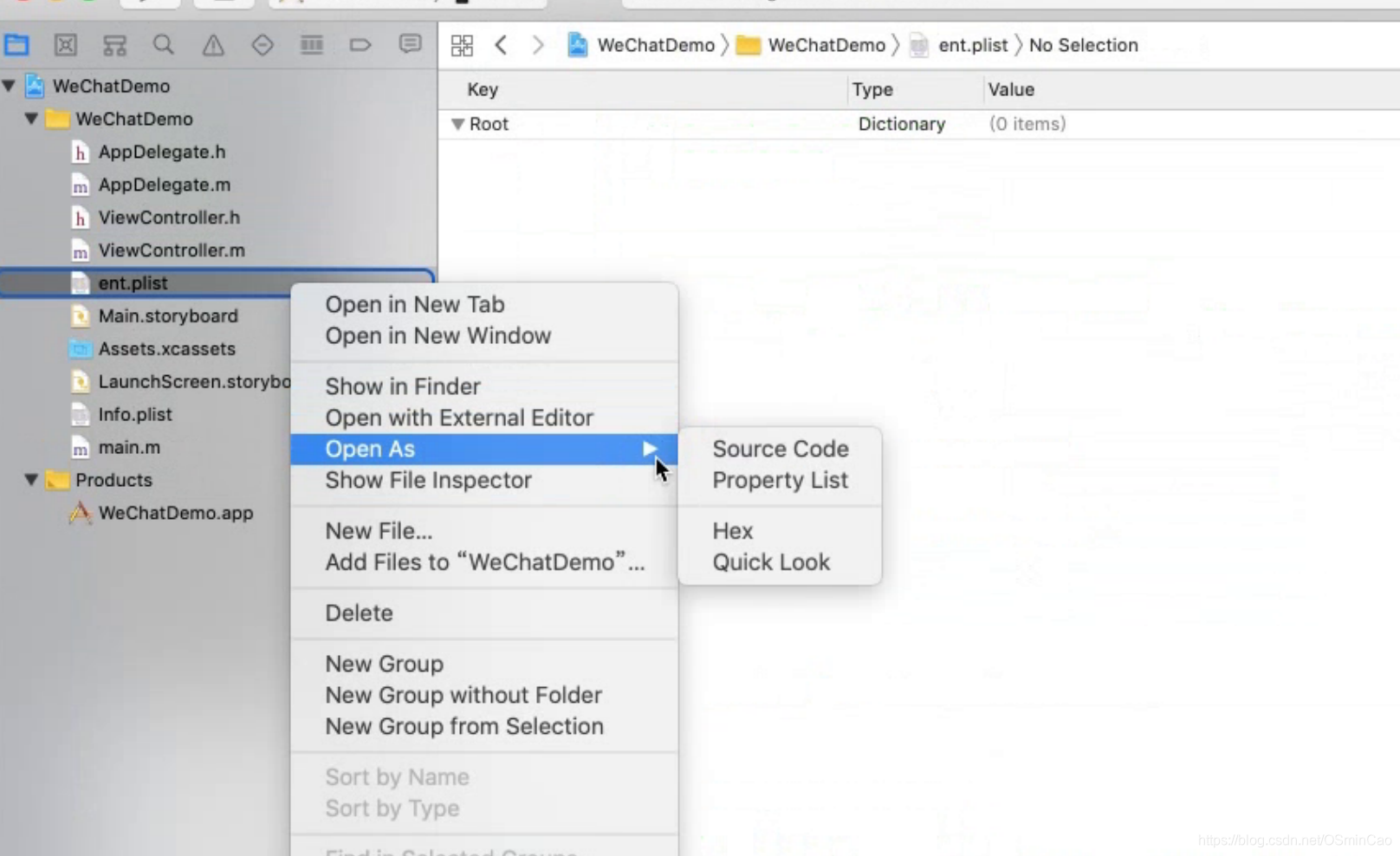
Task: Choose New Group from Selection
Action: coord(484,726)
